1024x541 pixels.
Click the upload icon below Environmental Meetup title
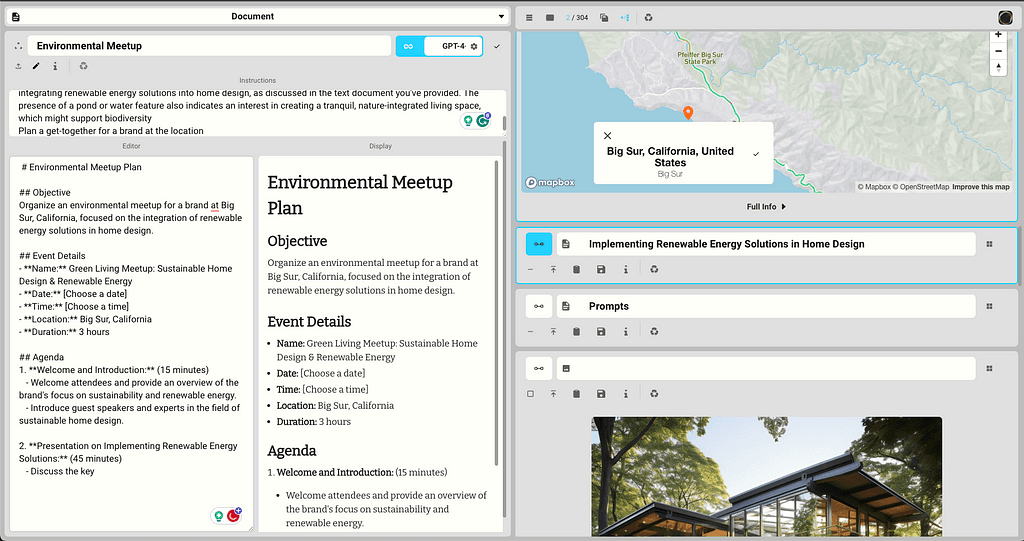pyautogui.click(x=18, y=66)
